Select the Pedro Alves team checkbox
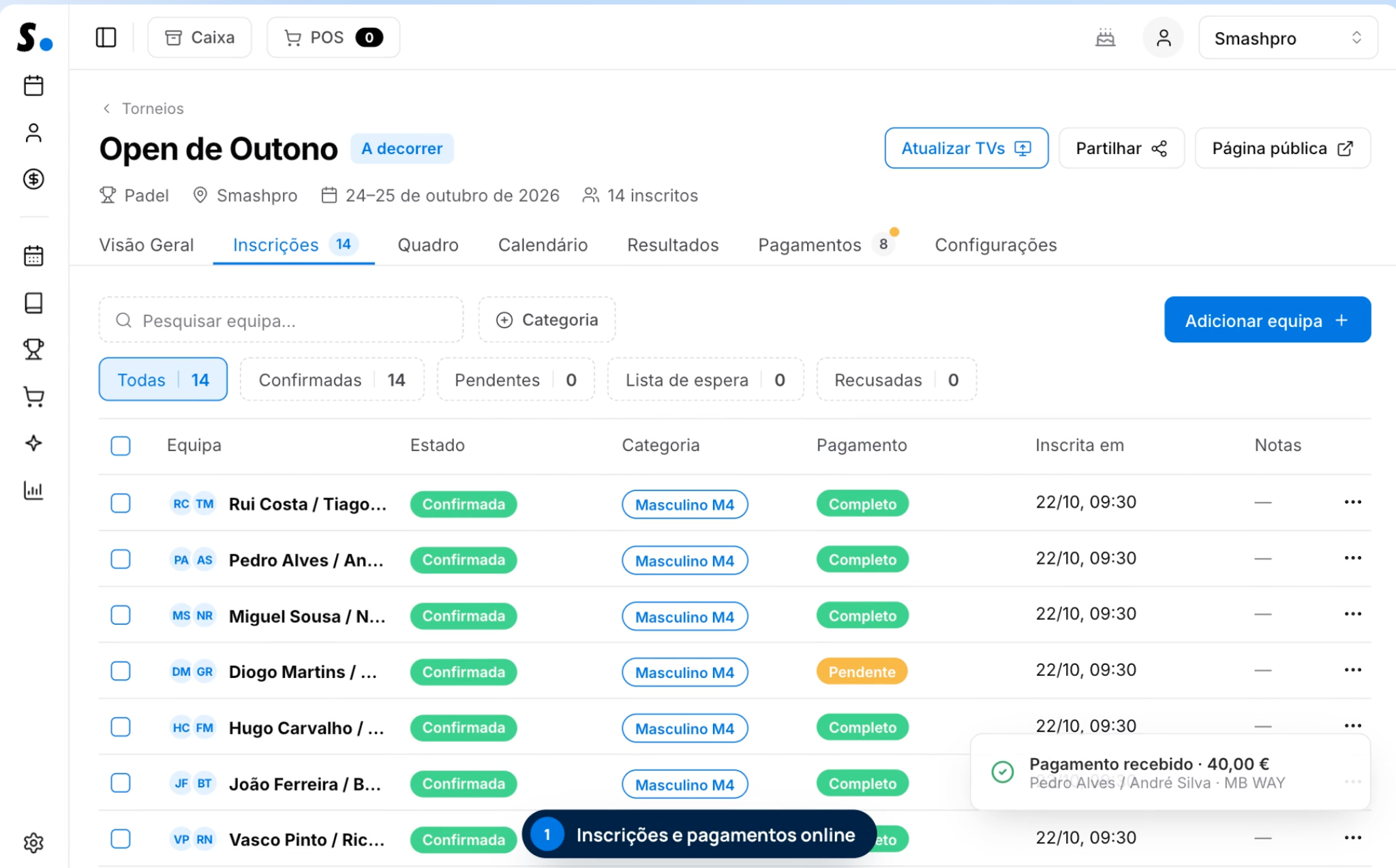The width and height of the screenshot is (1396, 868). point(121,559)
